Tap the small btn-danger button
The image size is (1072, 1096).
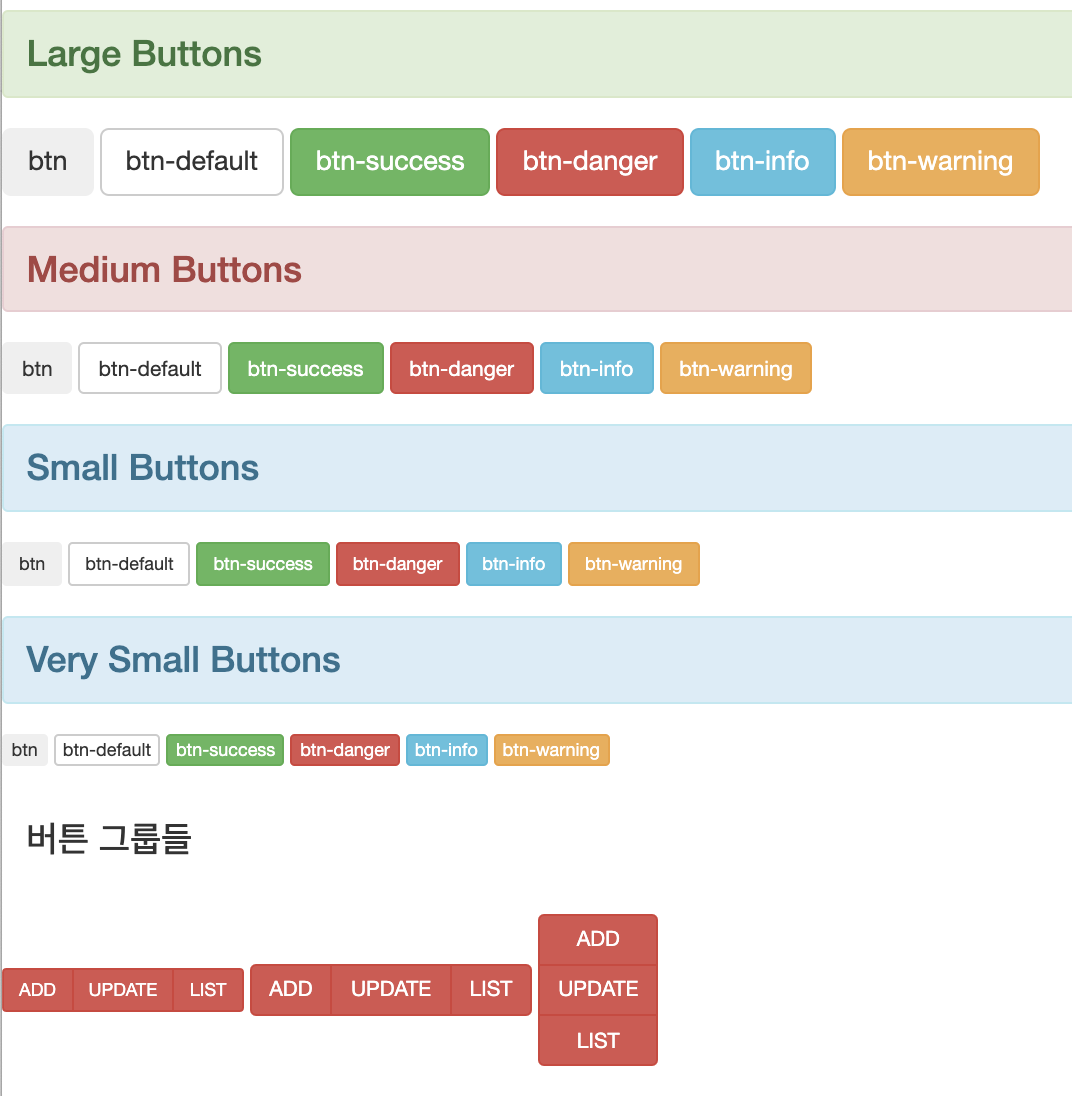398,564
